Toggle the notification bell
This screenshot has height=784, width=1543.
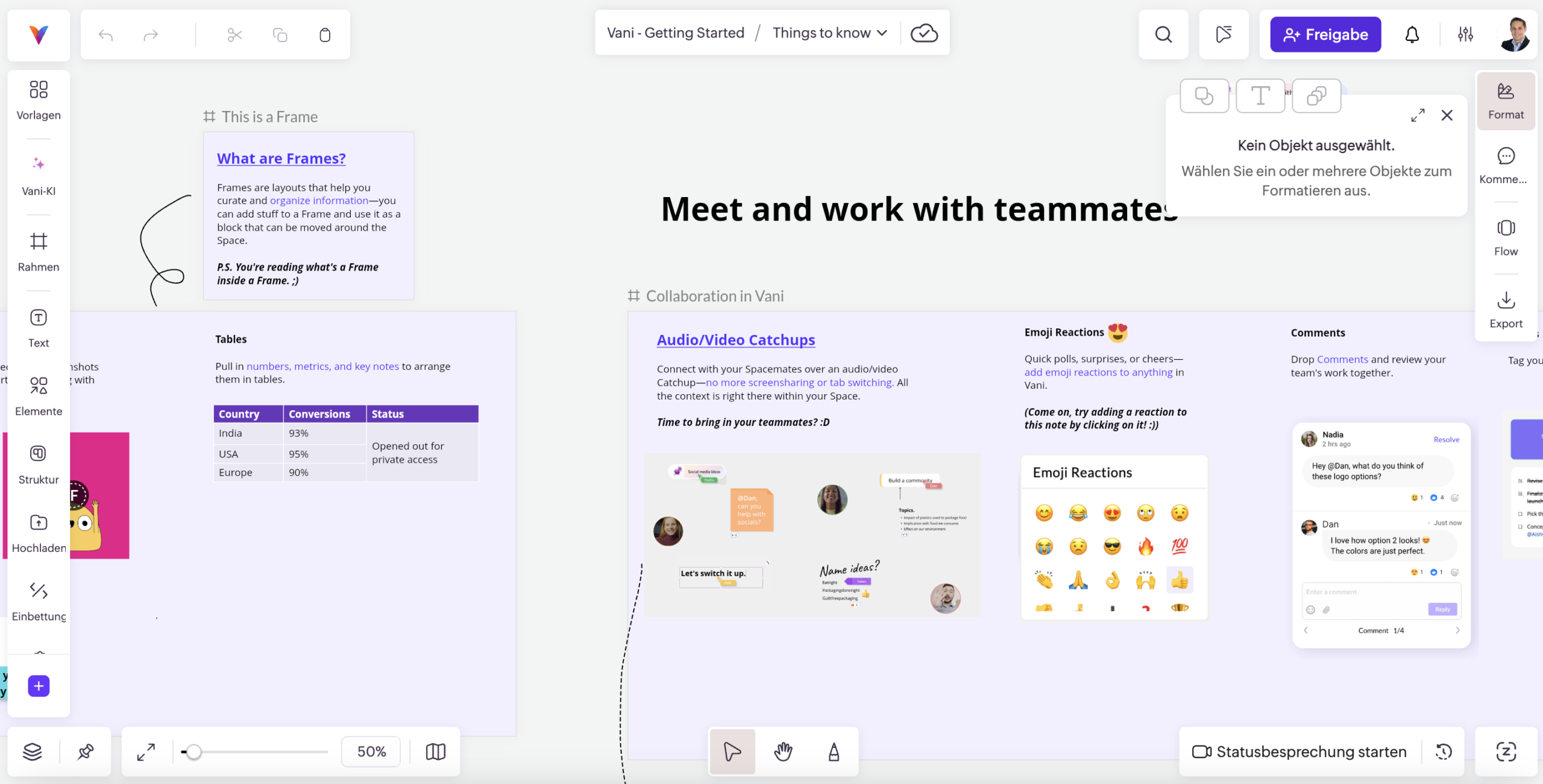point(1412,34)
